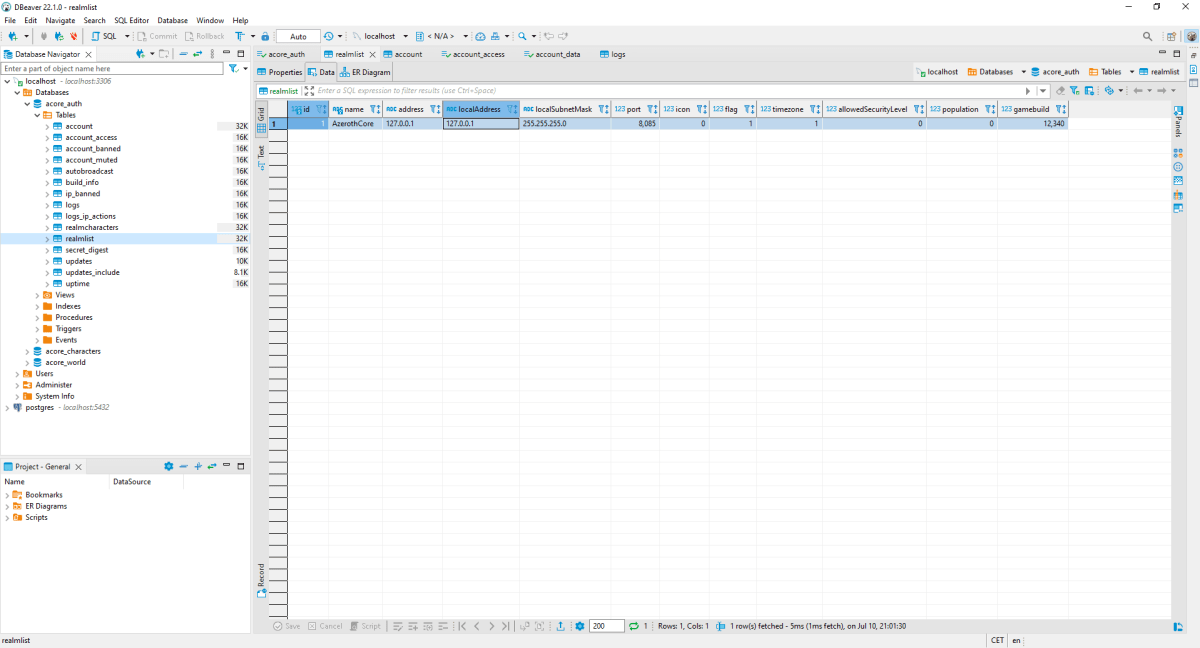The height and width of the screenshot is (648, 1200).
Task: Open the new connection wizard icon
Action: (x=12, y=36)
